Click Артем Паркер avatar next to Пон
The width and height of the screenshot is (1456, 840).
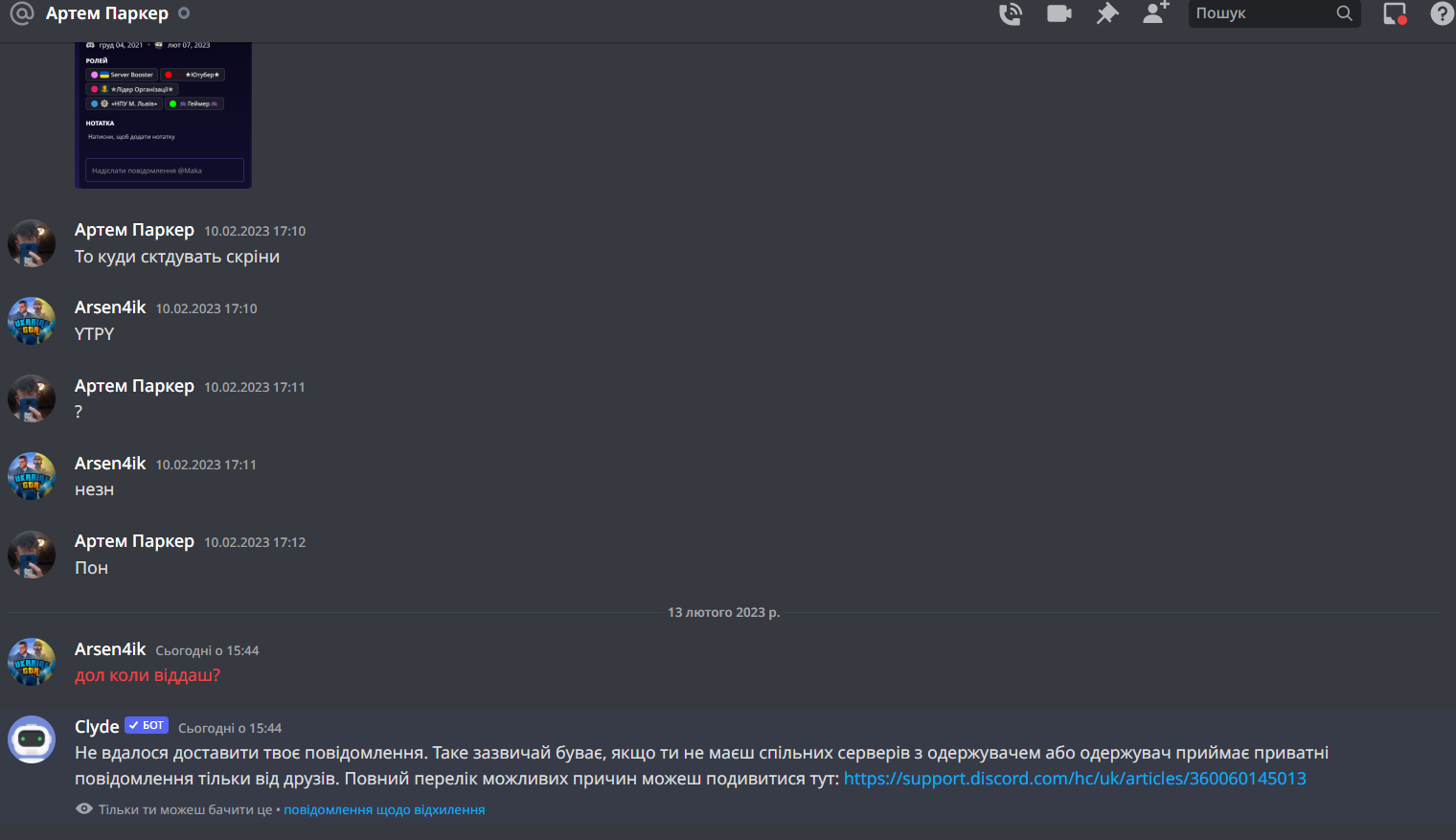pyautogui.click(x=32, y=555)
